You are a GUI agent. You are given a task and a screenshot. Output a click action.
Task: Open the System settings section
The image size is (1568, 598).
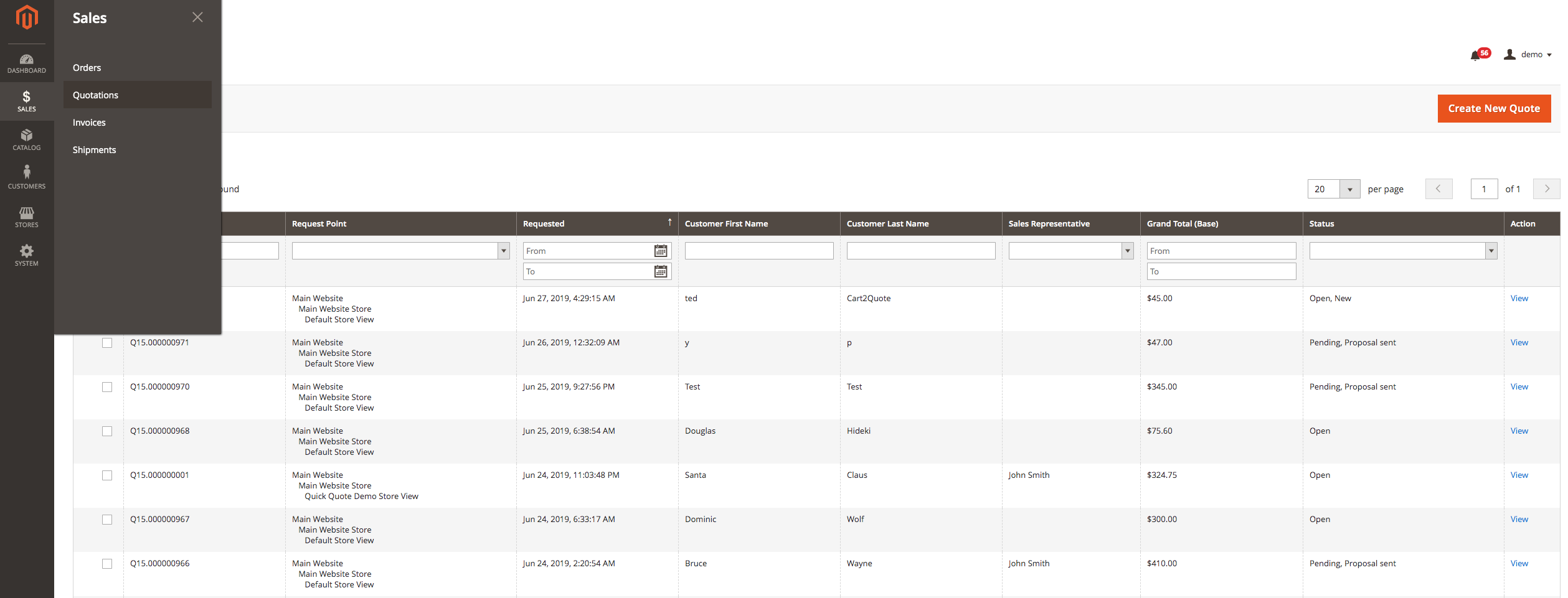click(x=26, y=254)
